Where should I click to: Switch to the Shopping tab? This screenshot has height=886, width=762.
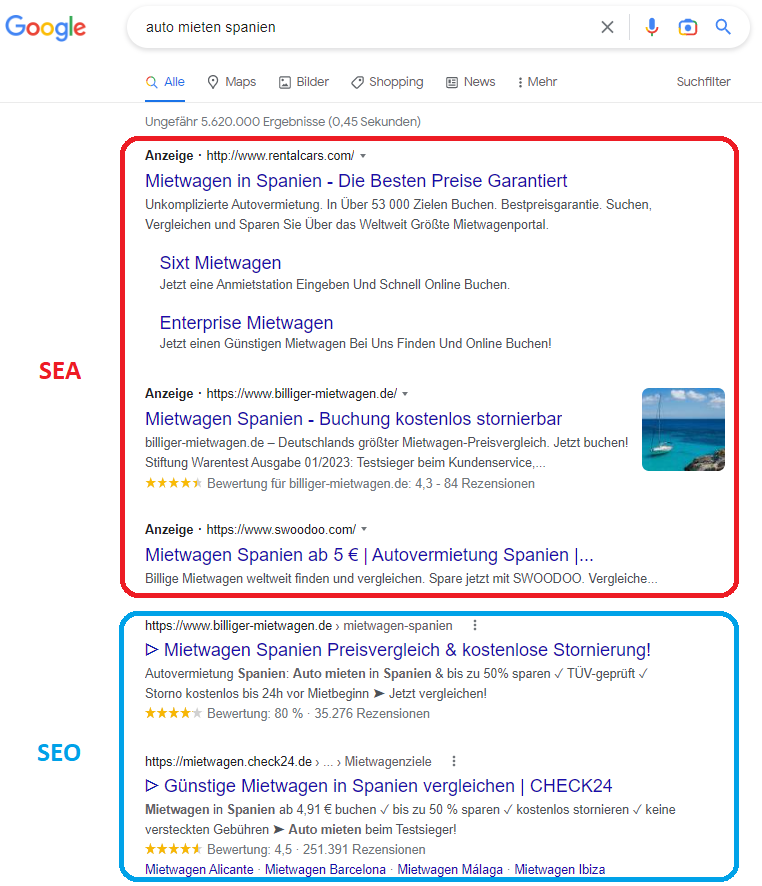point(387,82)
